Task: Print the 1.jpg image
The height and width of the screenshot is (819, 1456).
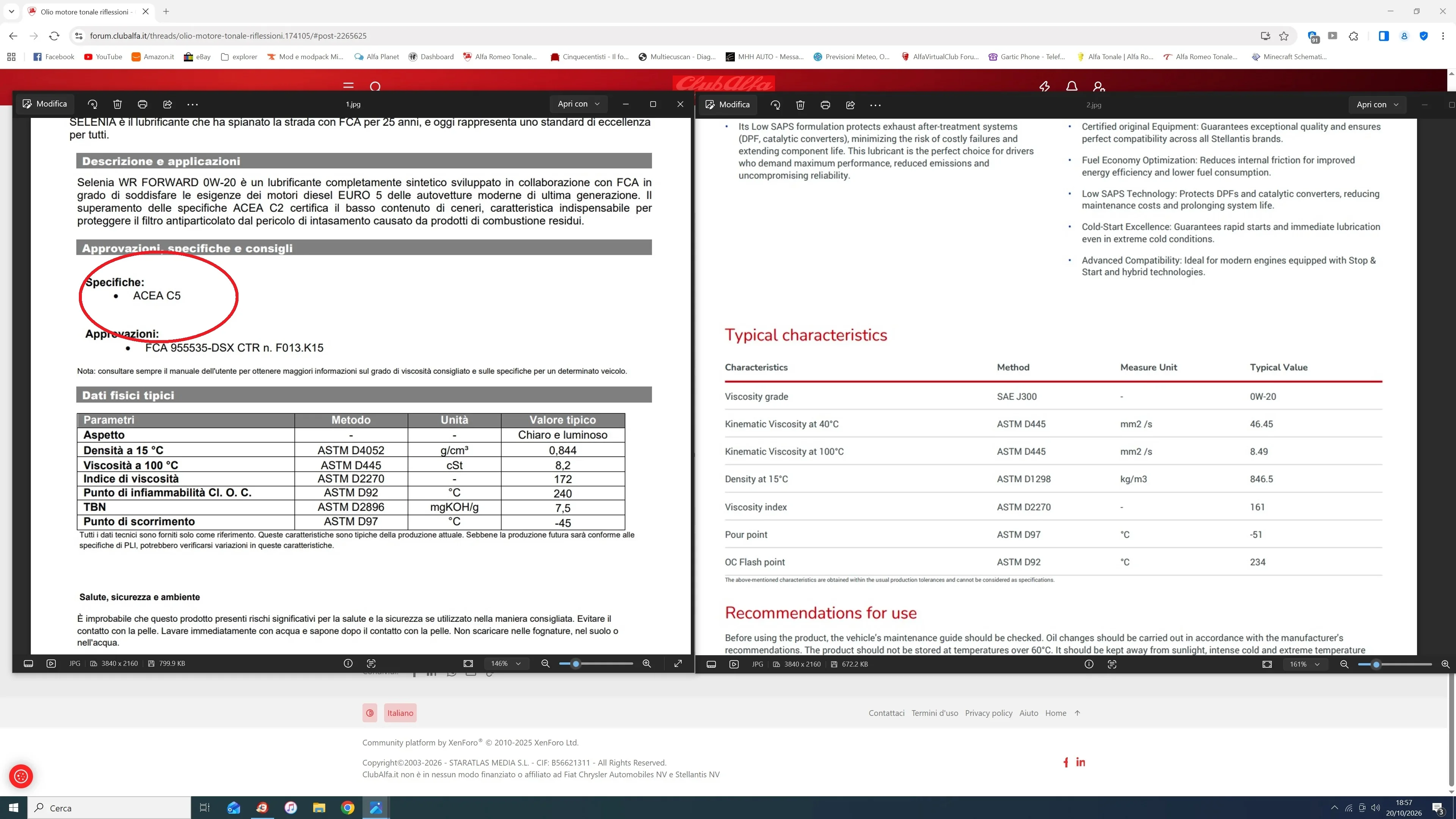Action: [x=143, y=104]
